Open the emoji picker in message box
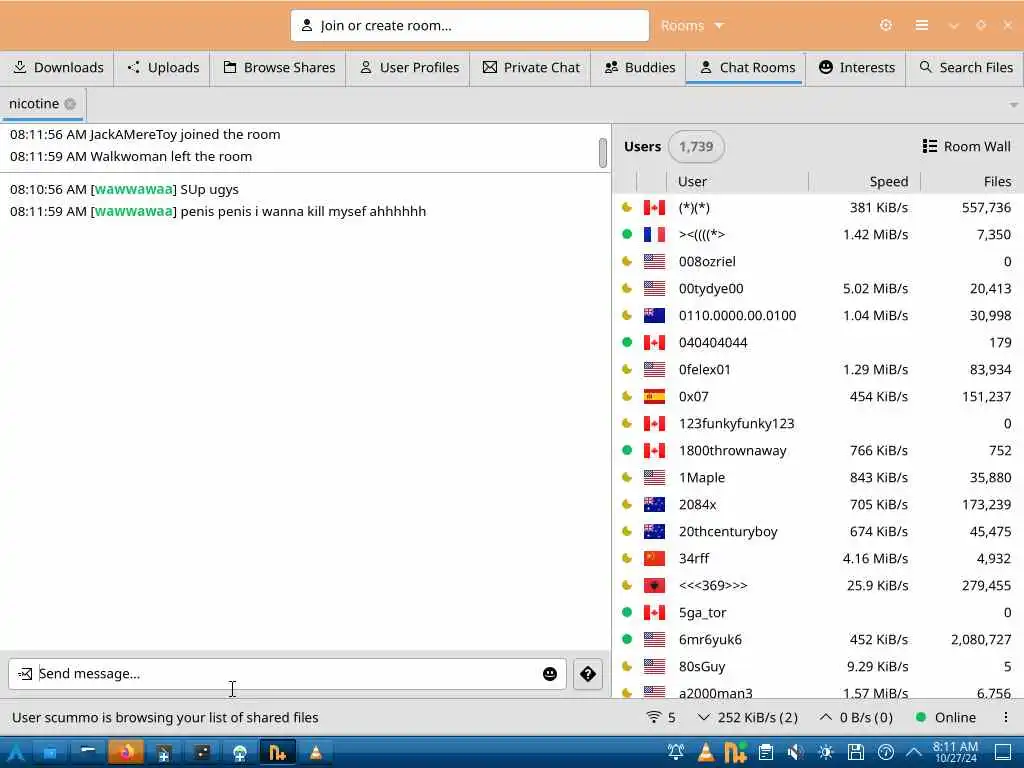 point(550,674)
